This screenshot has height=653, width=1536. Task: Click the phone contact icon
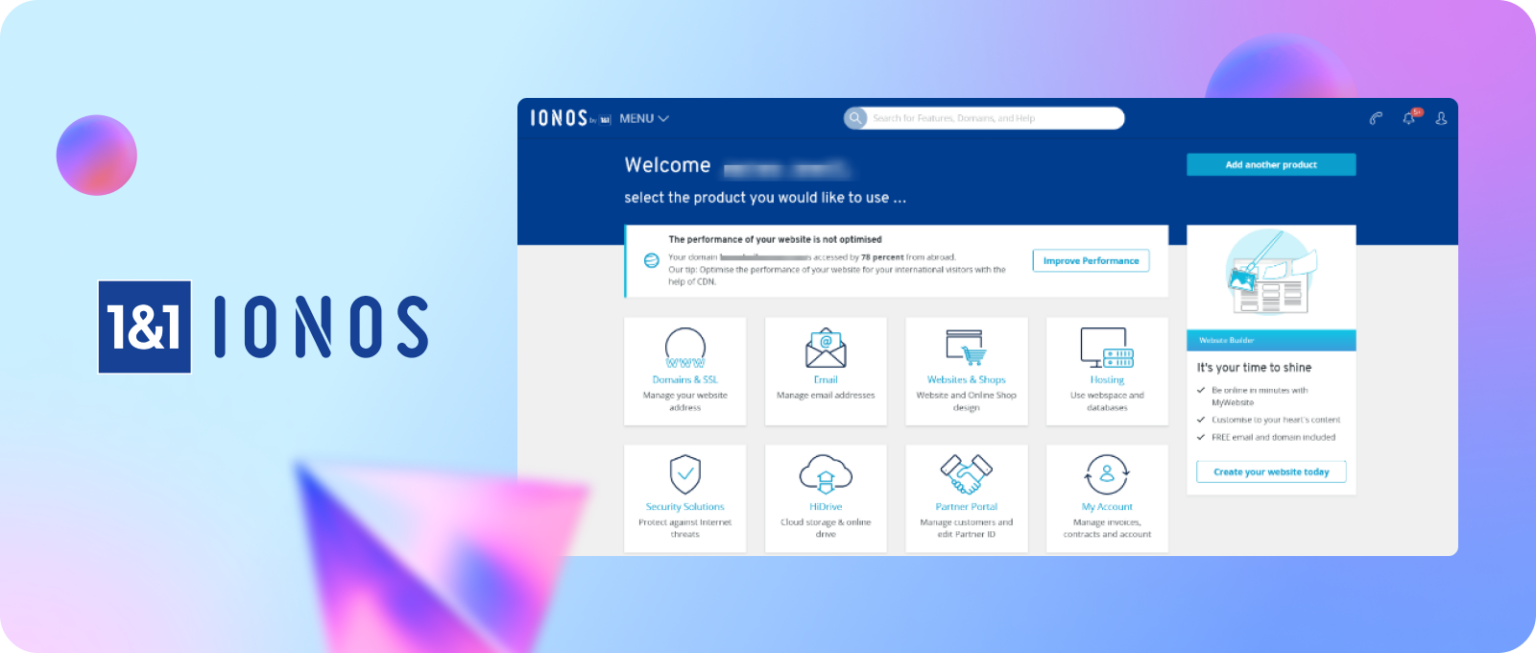tap(1375, 118)
